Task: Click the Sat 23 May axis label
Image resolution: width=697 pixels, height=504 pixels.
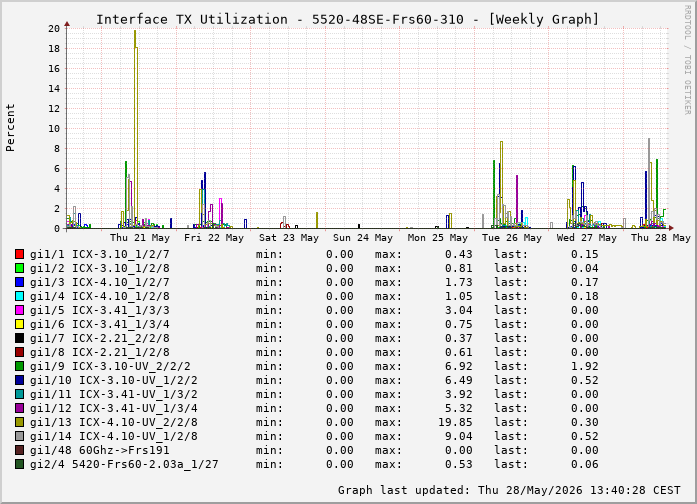Action: tap(289, 238)
